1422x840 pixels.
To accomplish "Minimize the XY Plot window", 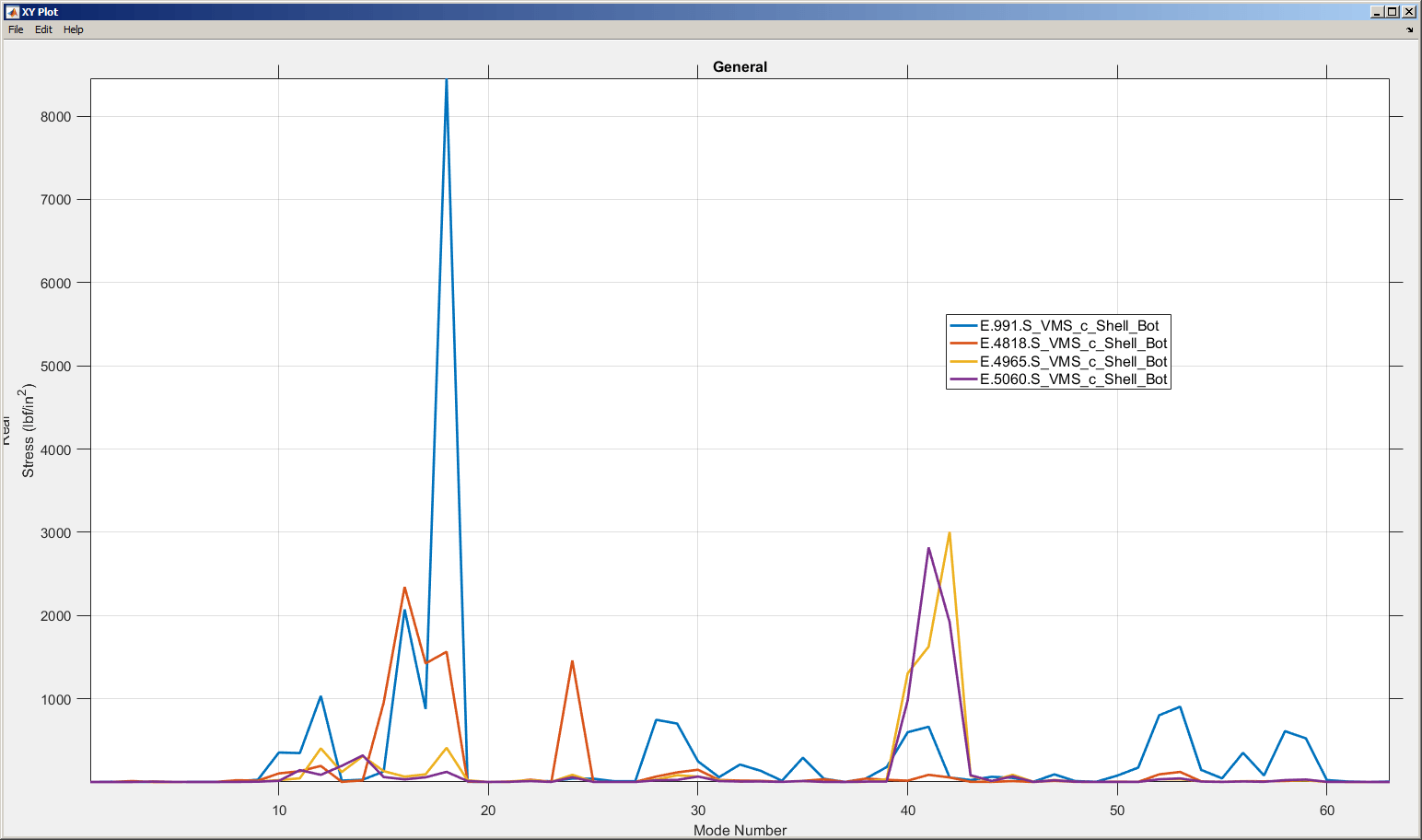I will [1375, 12].
